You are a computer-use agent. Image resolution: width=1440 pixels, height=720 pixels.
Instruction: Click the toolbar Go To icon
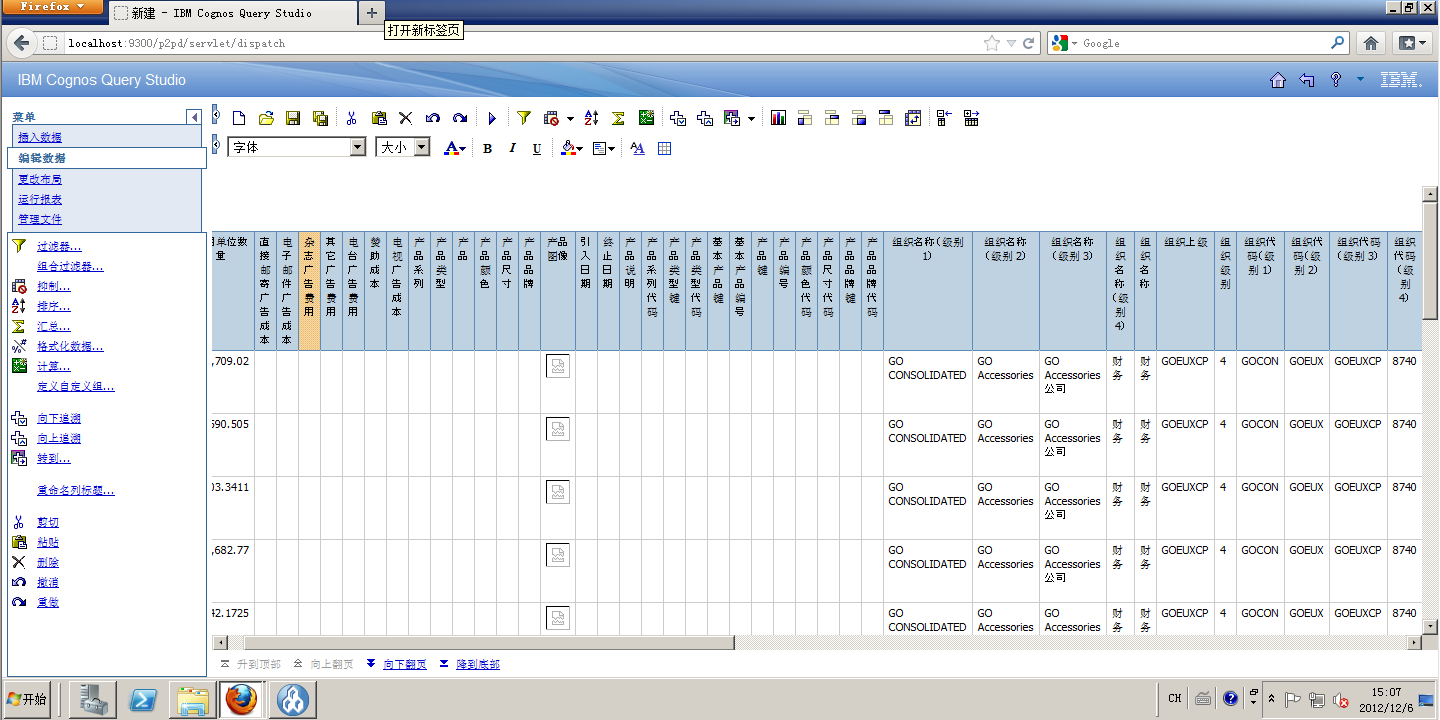[732, 118]
